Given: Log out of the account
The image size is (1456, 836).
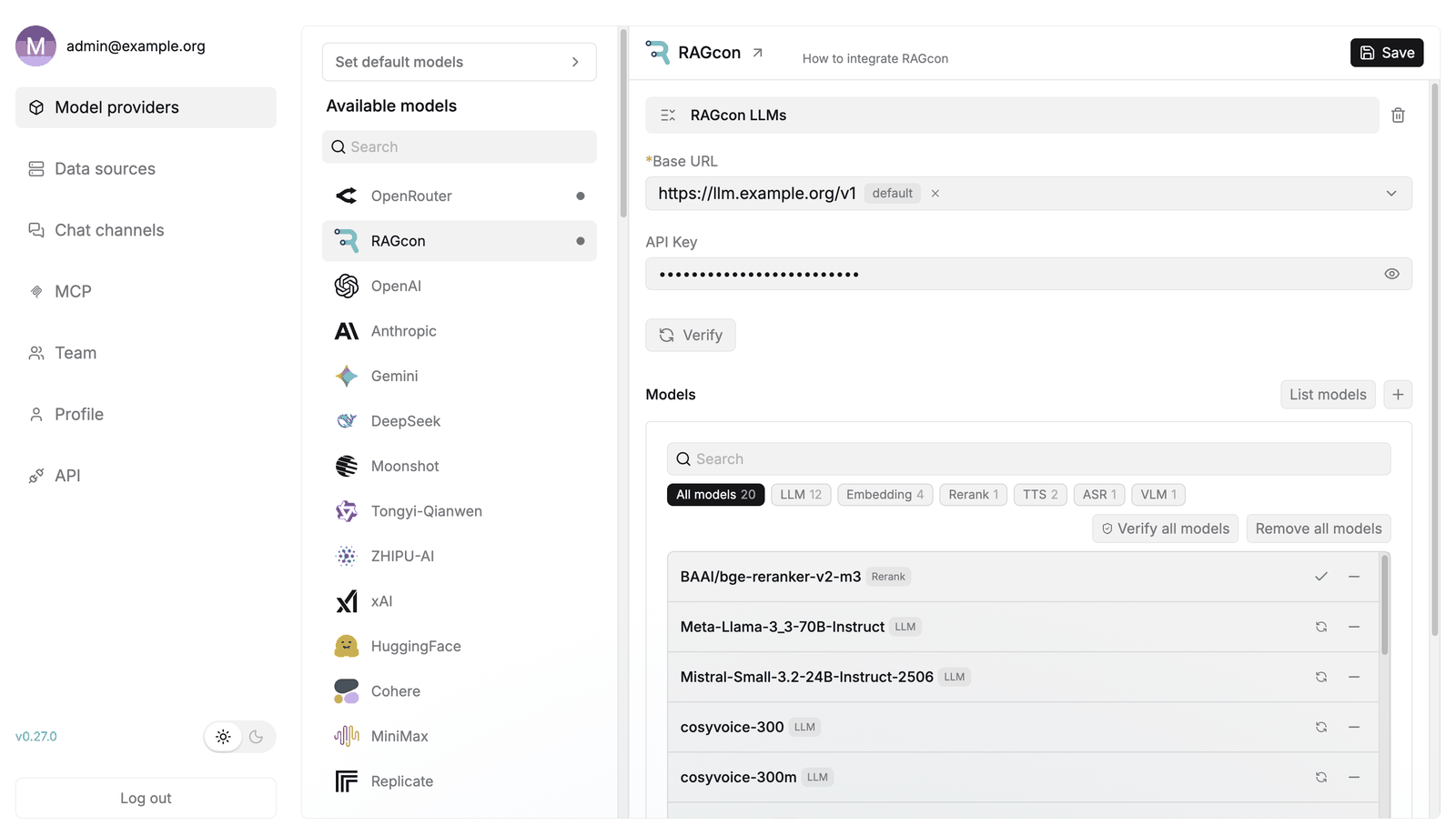Looking at the screenshot, I should (x=146, y=798).
